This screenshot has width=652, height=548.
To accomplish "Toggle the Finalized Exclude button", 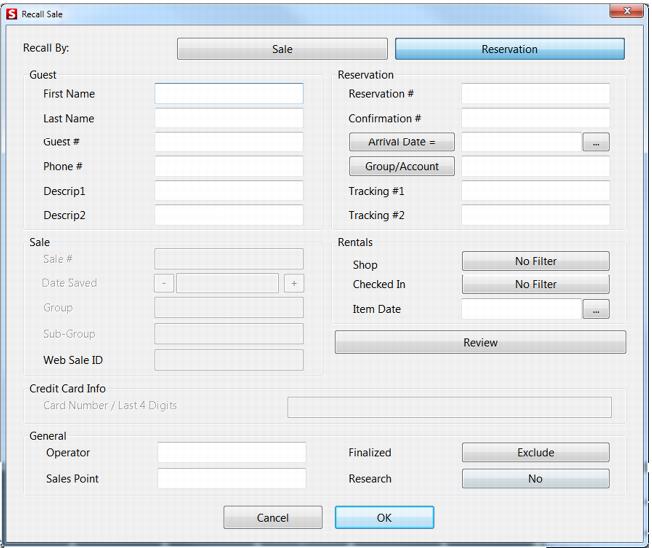I will (536, 452).
